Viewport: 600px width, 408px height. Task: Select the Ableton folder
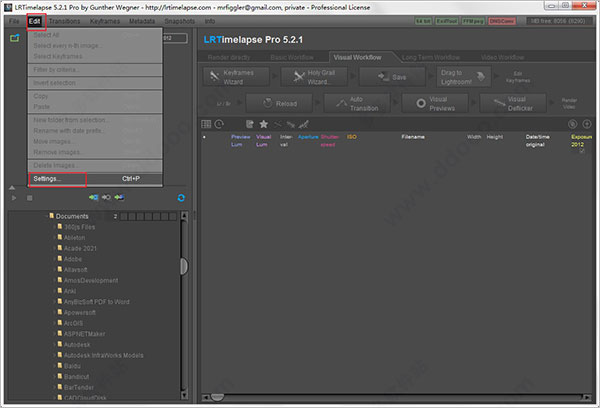pyautogui.click(x=74, y=238)
